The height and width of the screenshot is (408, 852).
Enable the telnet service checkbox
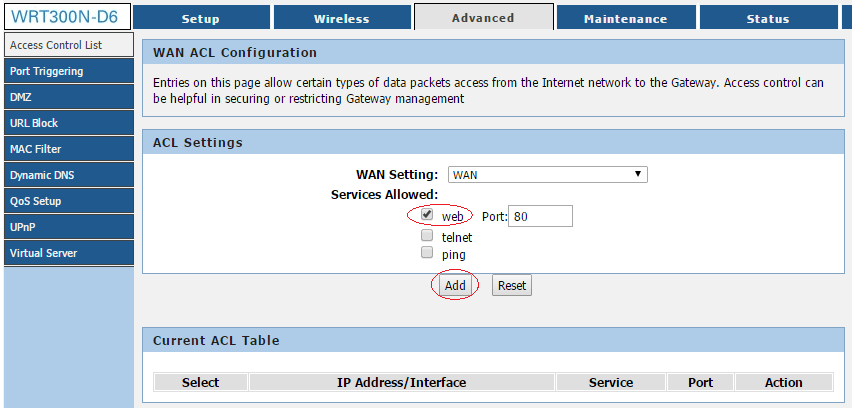coord(427,236)
